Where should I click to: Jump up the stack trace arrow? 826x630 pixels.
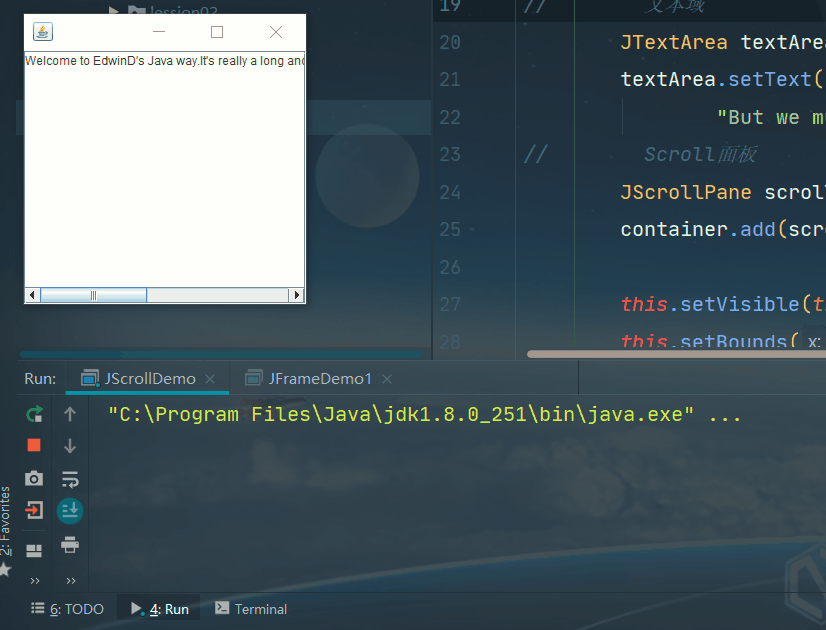coord(70,413)
